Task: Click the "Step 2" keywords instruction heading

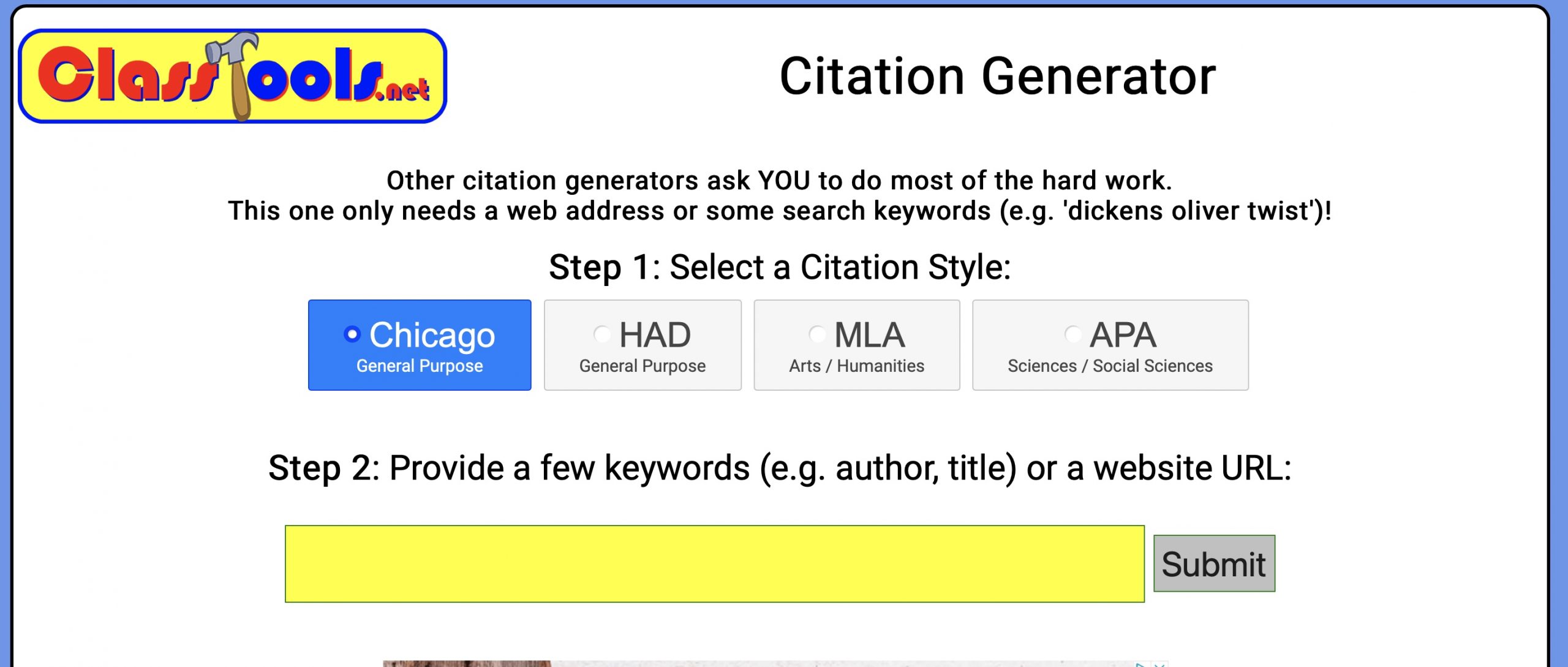Action: pyautogui.click(x=780, y=469)
